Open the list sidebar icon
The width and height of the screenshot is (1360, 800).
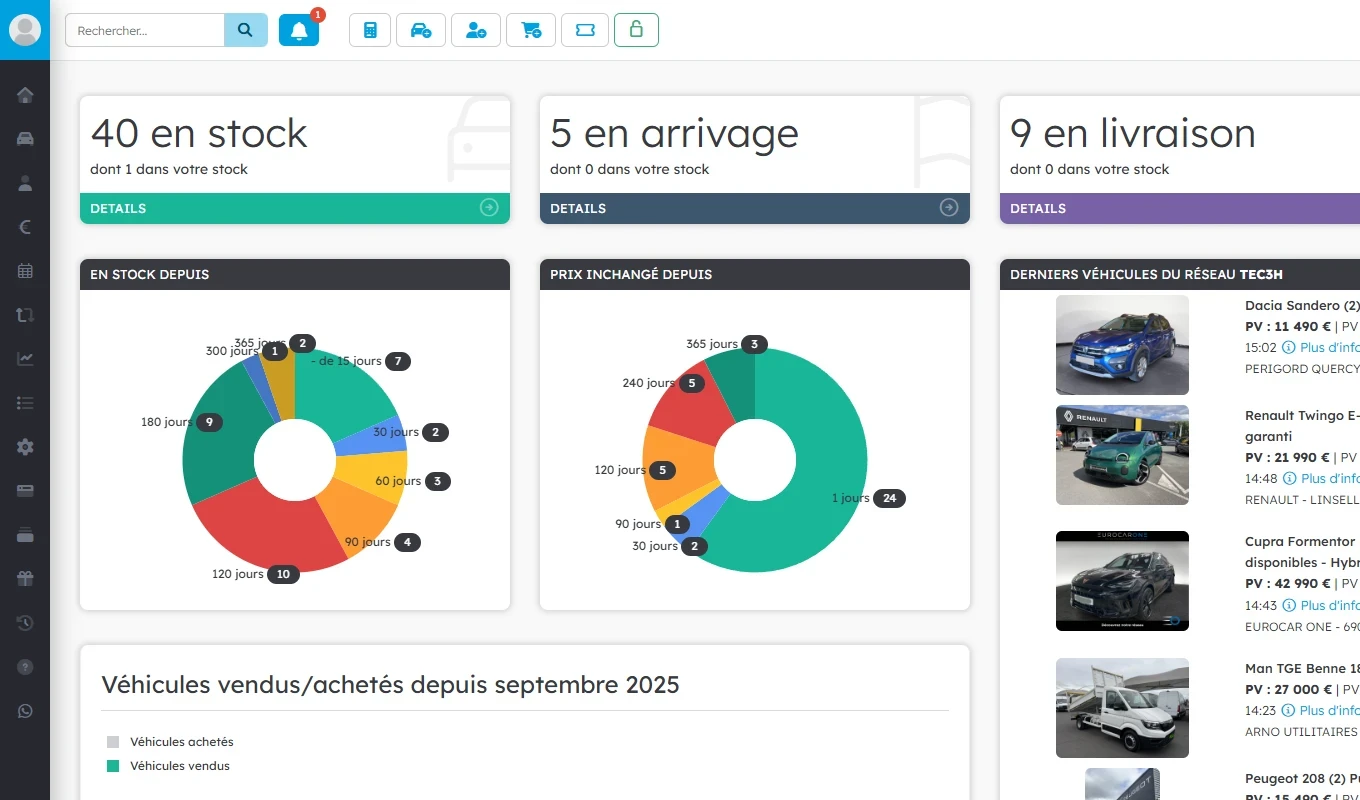25,403
